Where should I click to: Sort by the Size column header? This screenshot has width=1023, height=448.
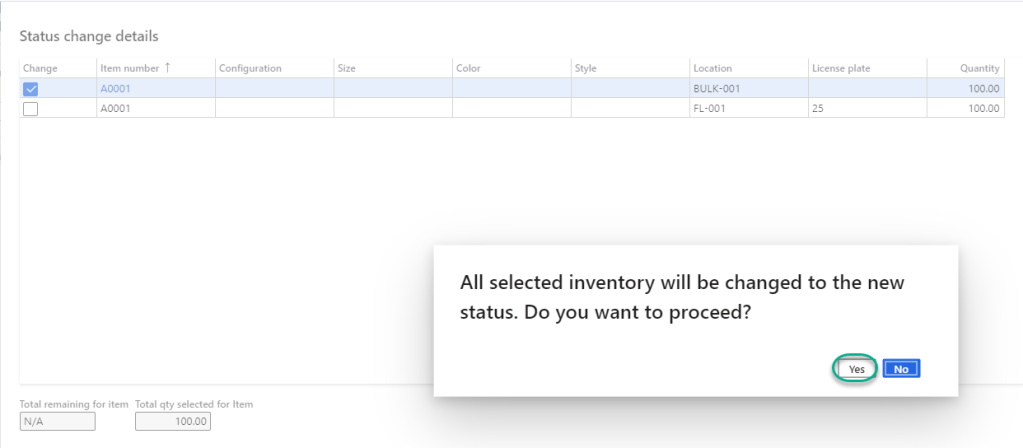[347, 68]
